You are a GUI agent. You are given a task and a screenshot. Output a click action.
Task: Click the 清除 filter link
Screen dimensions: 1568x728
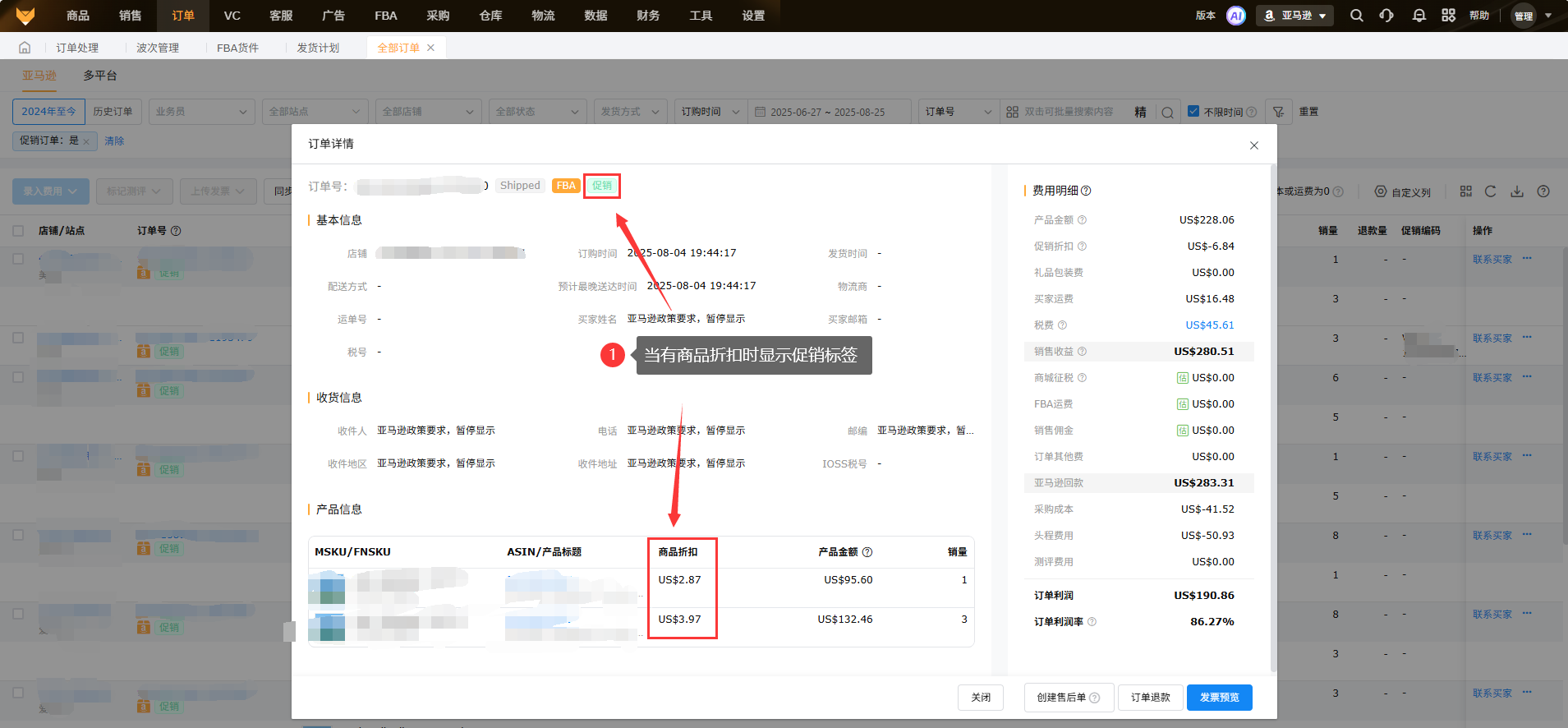114,141
